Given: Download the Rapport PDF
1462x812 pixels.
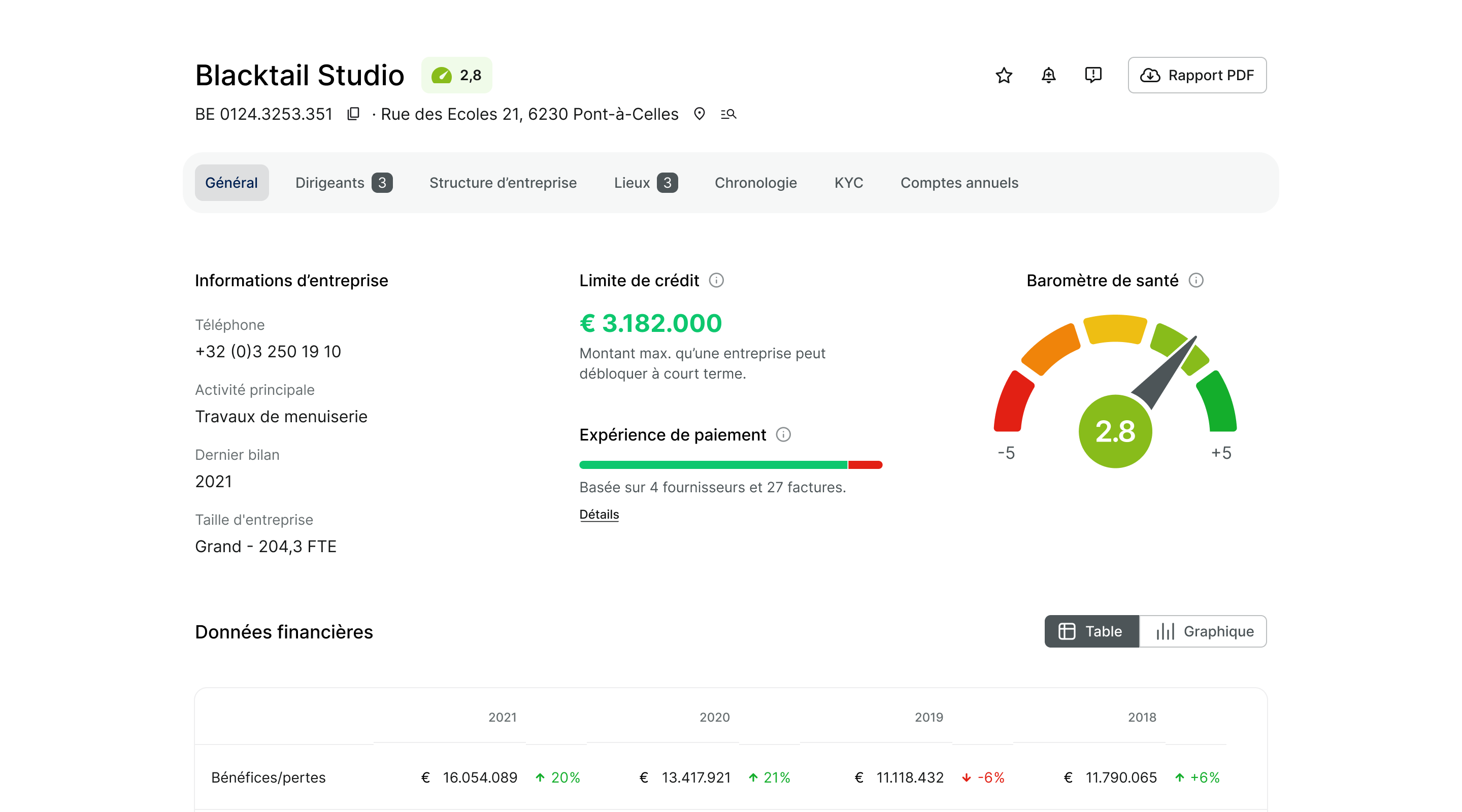Looking at the screenshot, I should (x=1197, y=75).
